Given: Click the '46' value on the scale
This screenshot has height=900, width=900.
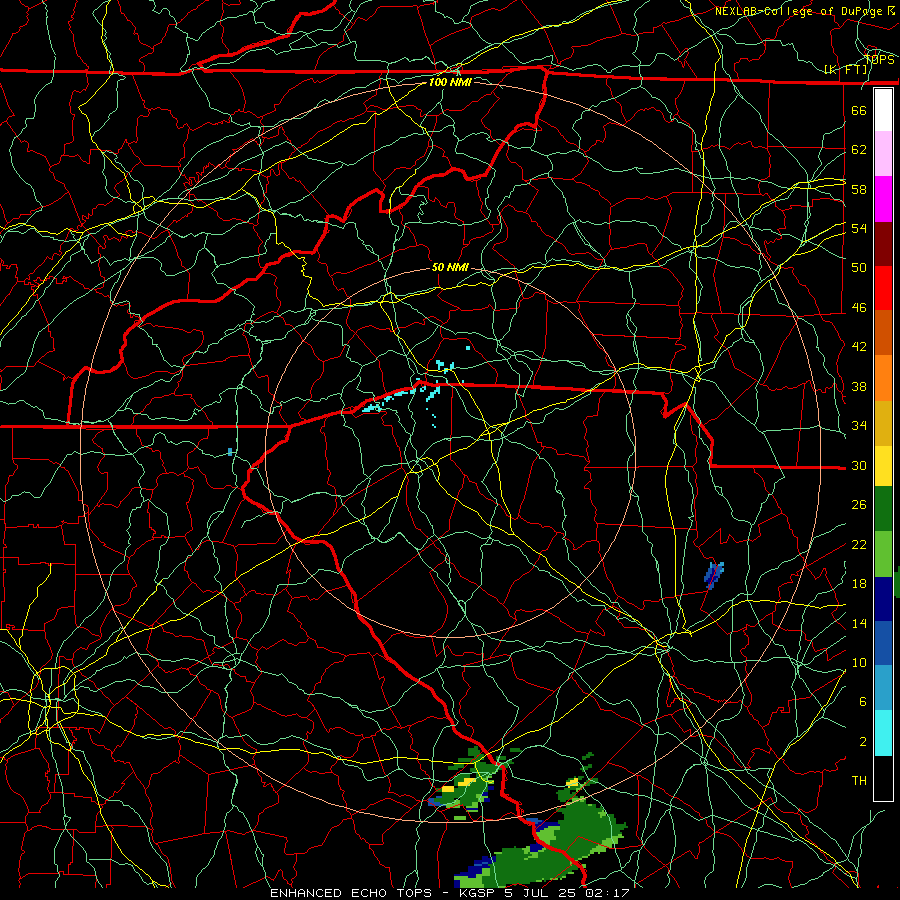Looking at the screenshot, I should pos(859,308).
